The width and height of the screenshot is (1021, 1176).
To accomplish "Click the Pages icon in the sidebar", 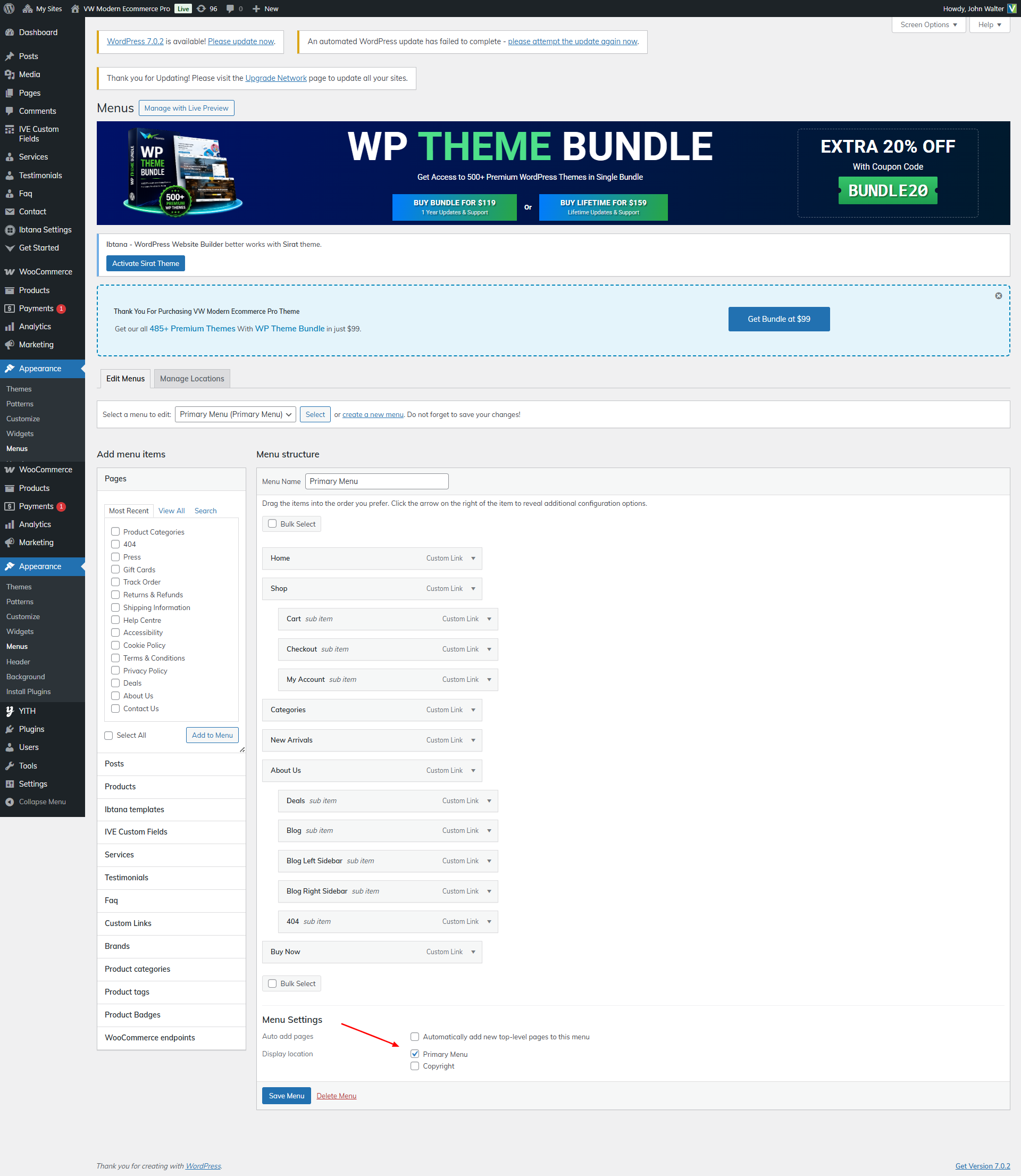I will click(x=10, y=93).
